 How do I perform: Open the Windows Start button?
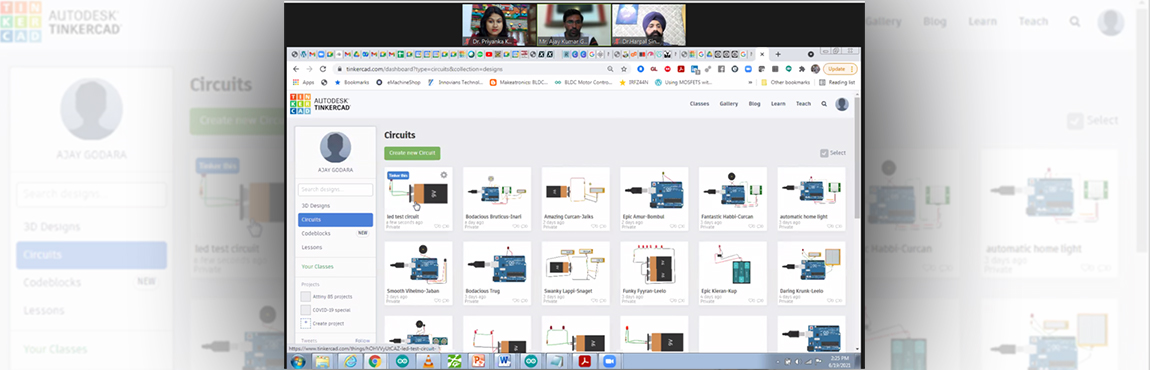pos(298,361)
